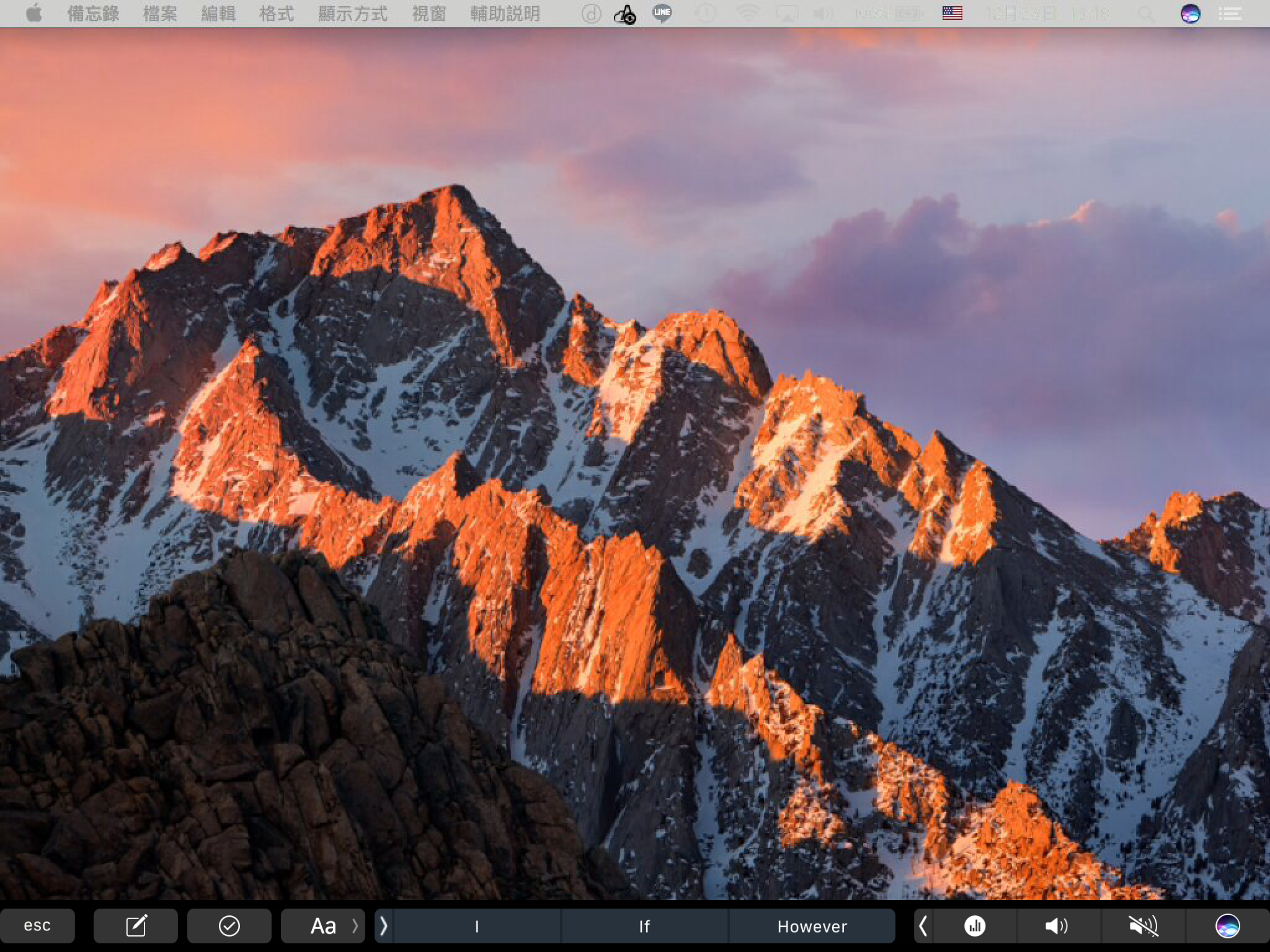Open the Wi-Fi status menu
1270x952 pixels.
tap(747, 13)
